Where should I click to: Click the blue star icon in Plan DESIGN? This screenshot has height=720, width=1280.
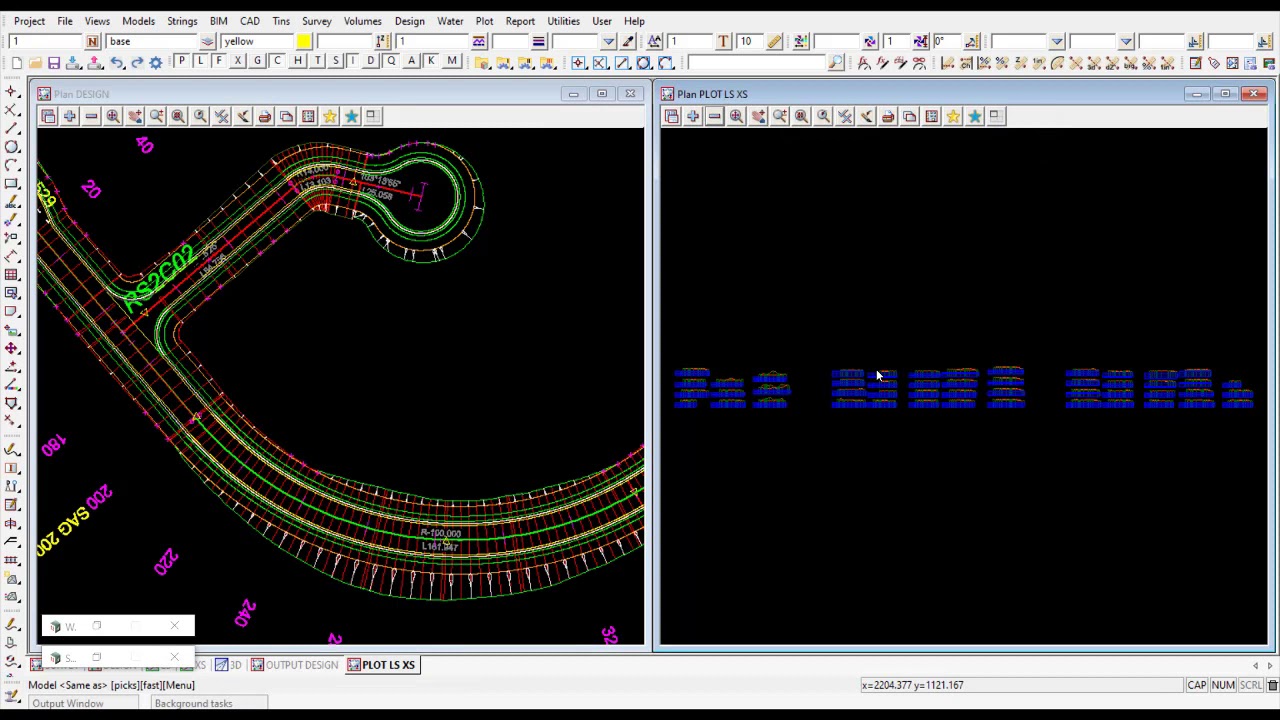click(351, 116)
